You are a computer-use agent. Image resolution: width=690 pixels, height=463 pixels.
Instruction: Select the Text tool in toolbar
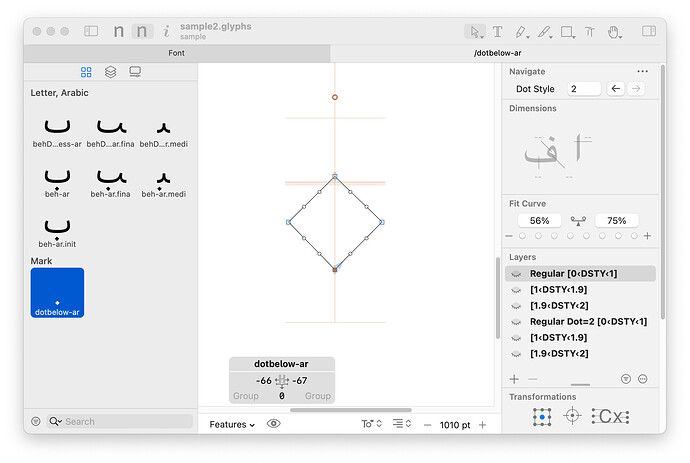(x=498, y=32)
